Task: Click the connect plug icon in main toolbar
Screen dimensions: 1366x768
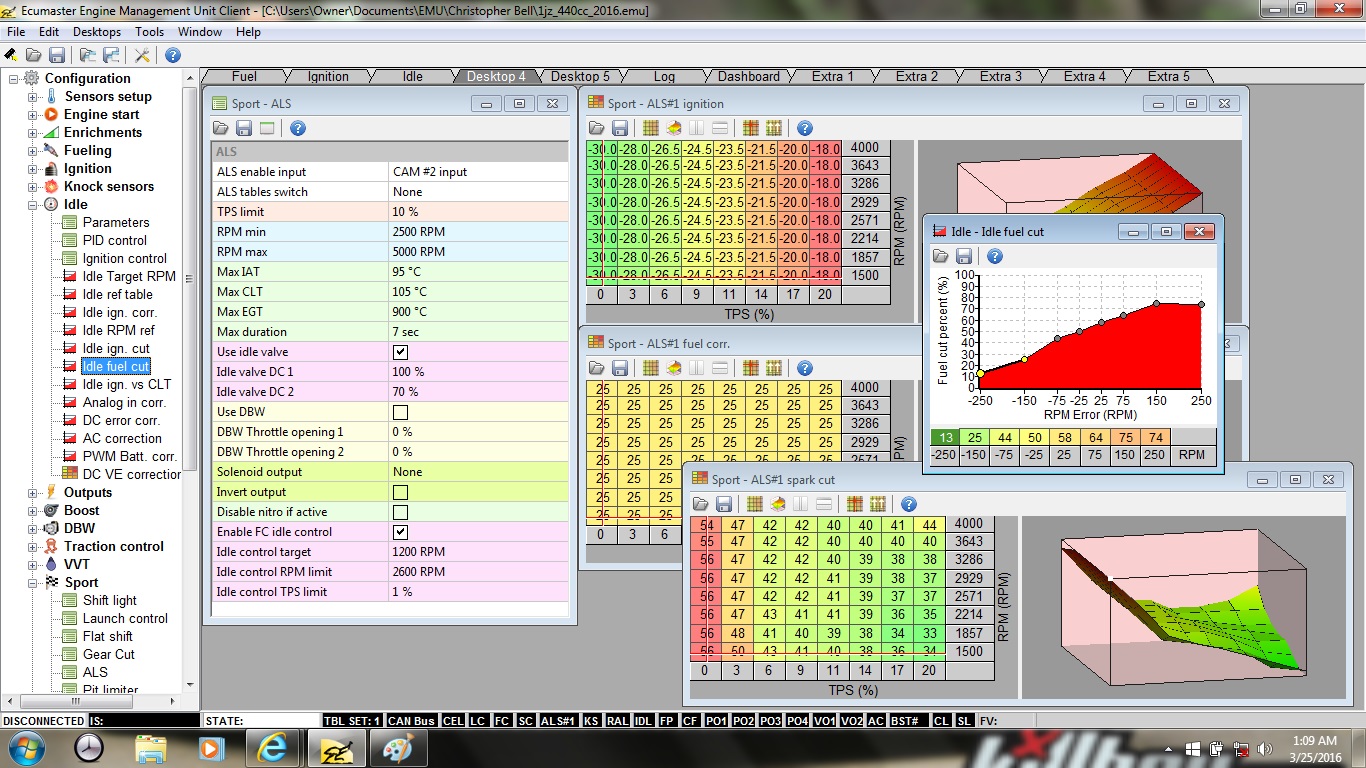Action: tap(11, 55)
